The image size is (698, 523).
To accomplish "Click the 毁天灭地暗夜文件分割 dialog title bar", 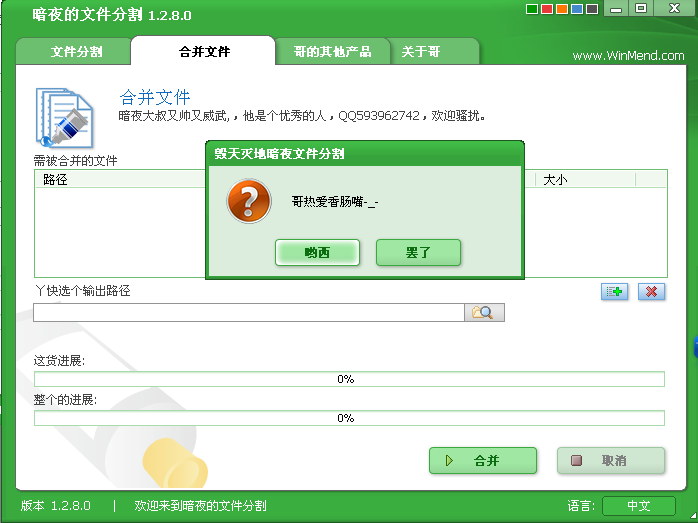I will point(365,154).
